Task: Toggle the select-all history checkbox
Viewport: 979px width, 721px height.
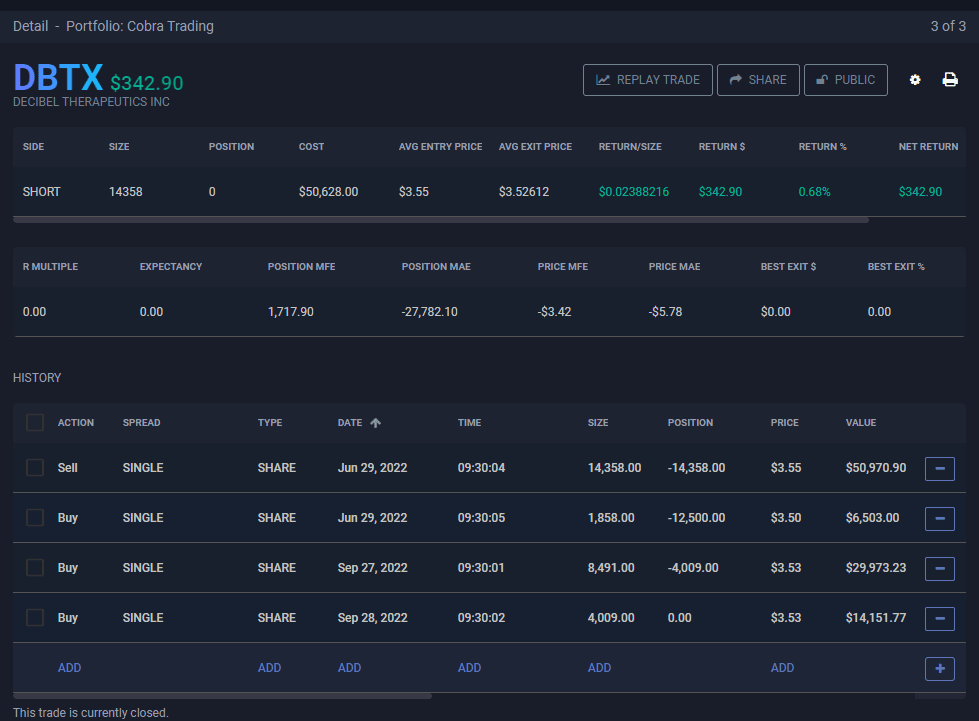Action: (35, 423)
